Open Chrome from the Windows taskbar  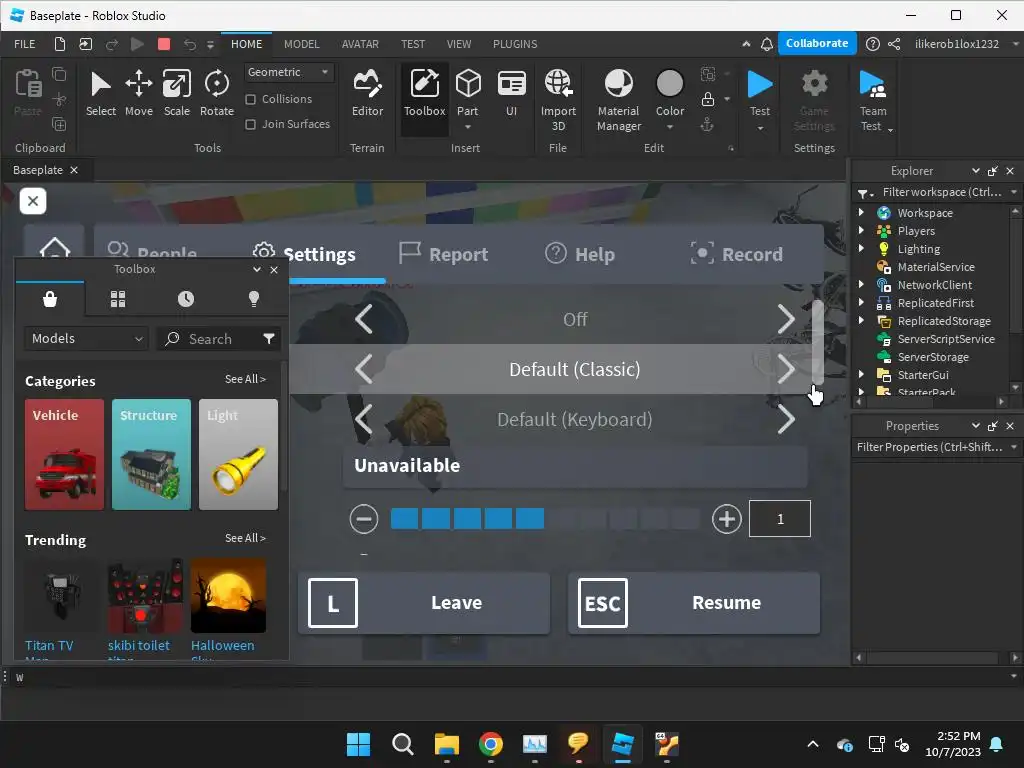[490, 744]
